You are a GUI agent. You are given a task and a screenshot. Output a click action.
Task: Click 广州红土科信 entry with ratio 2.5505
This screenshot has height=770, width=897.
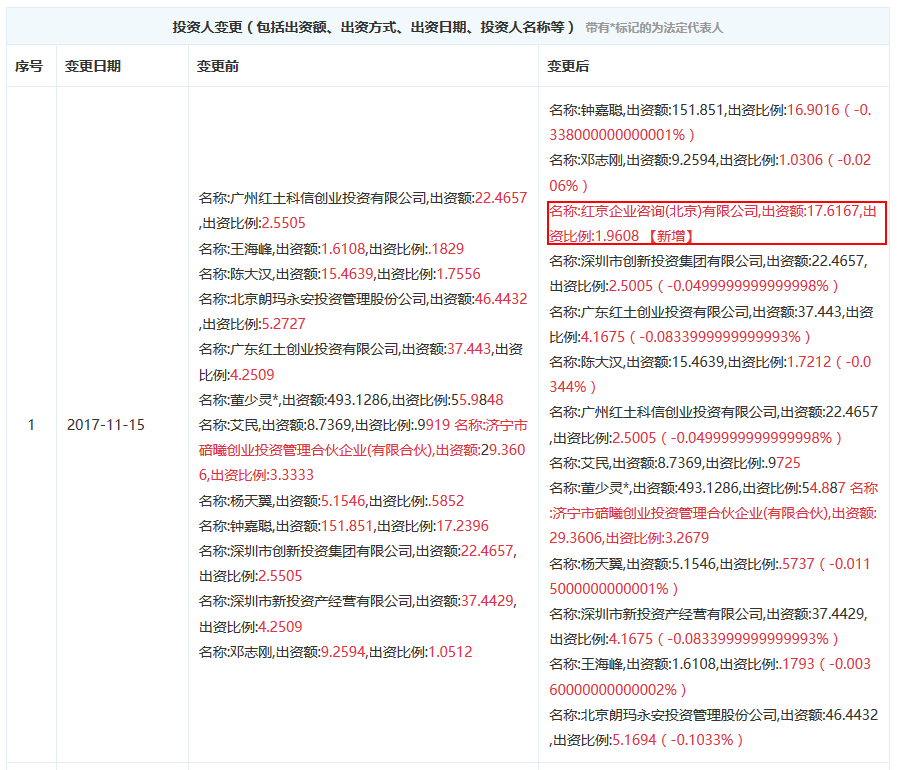click(x=363, y=211)
